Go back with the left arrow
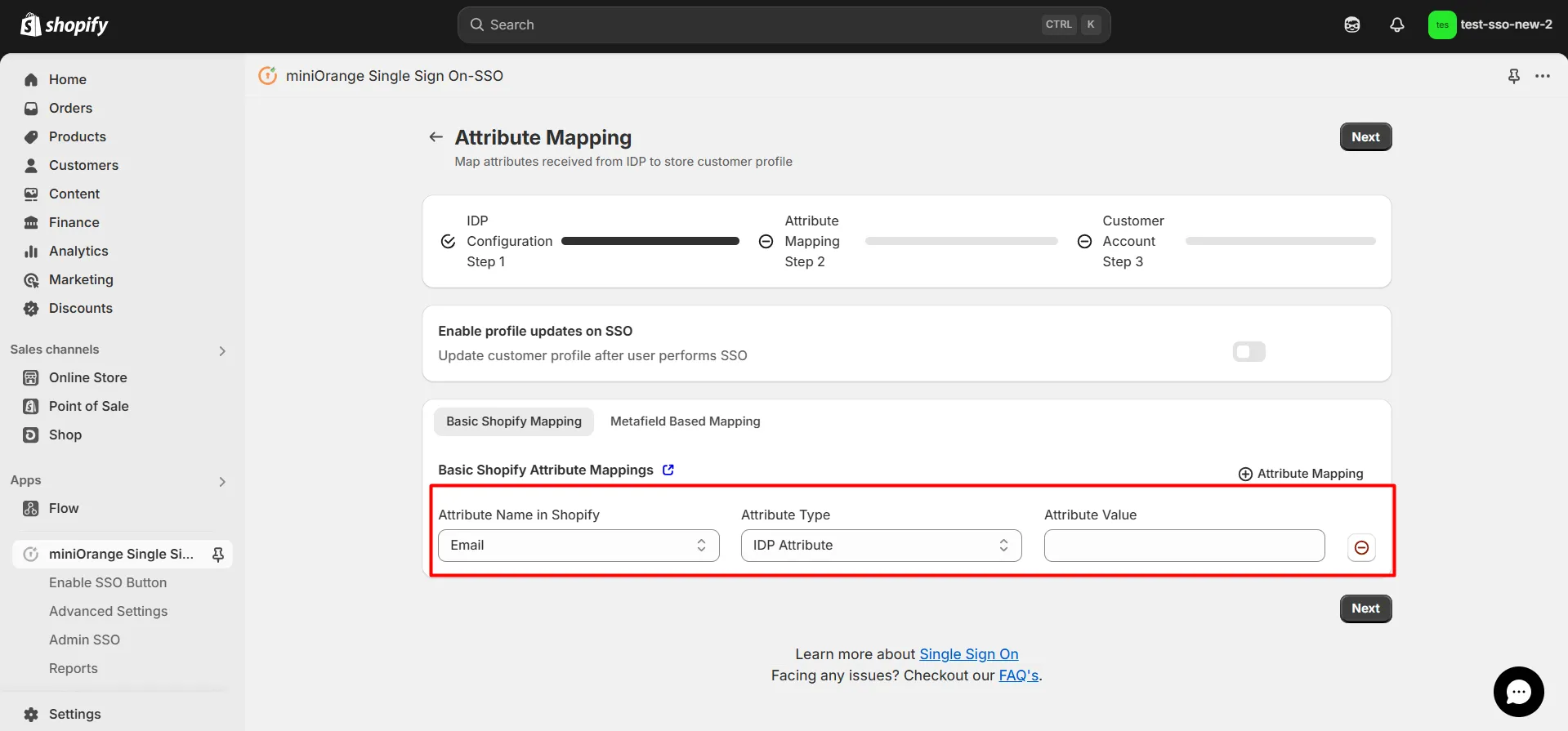Viewport: 1568px width, 731px height. (436, 136)
